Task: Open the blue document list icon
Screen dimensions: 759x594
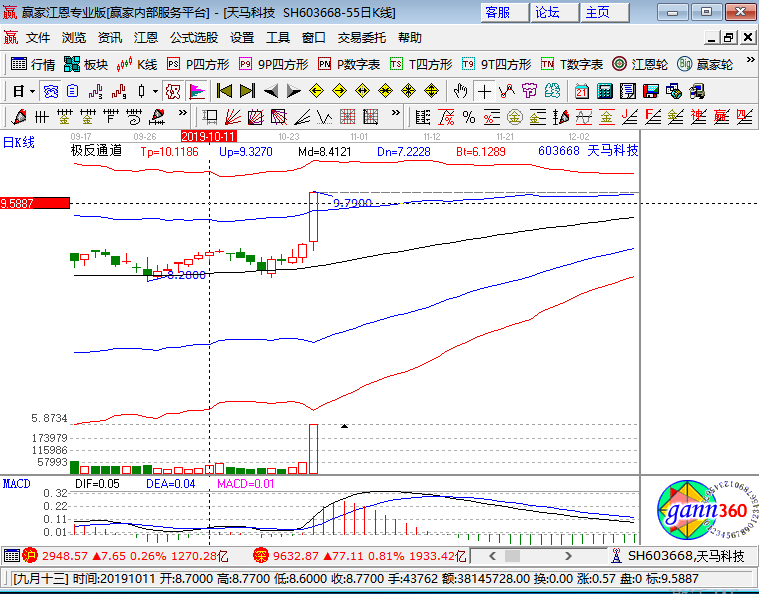Action: tap(73, 91)
